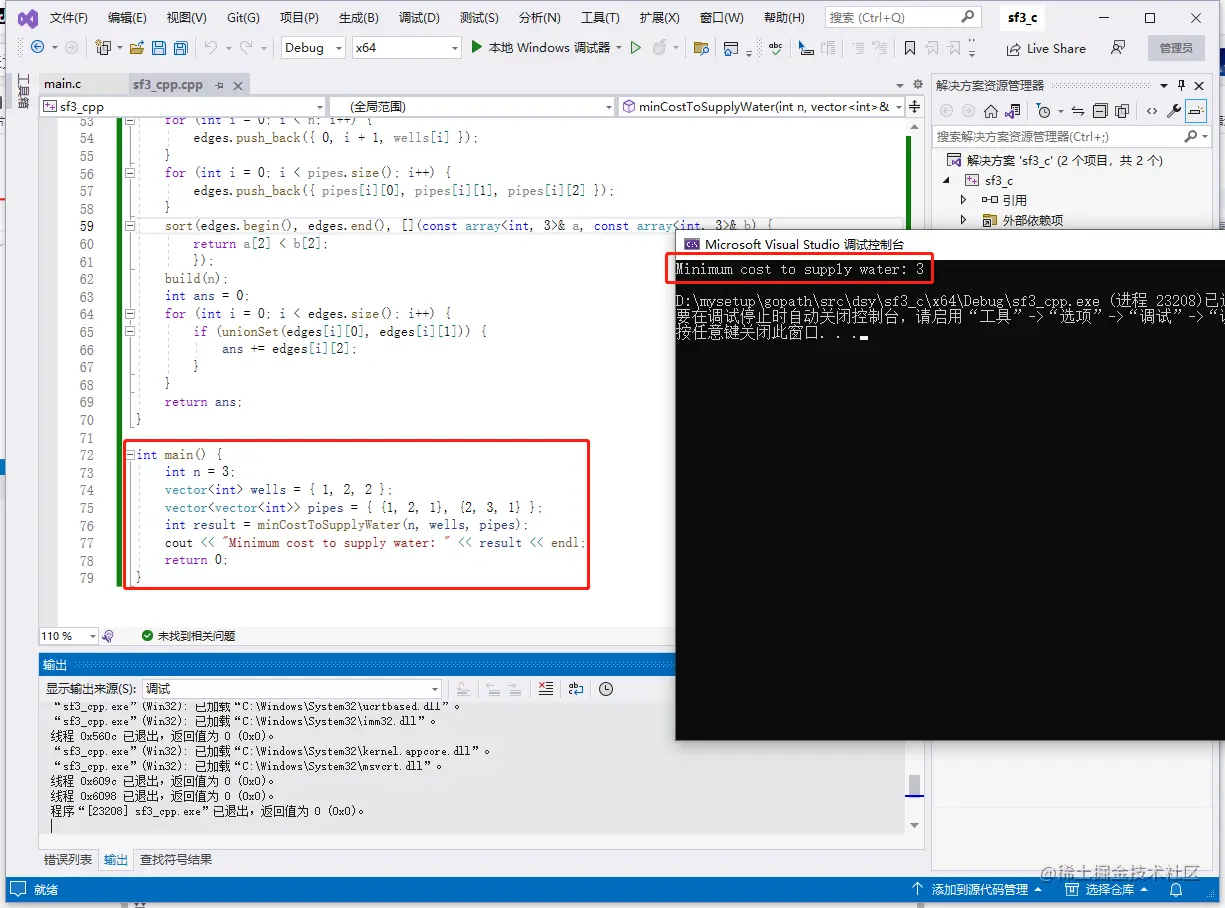Collapse the sort lambda fold at line 59
Image resolution: width=1225 pixels, height=908 pixels.
[x=130, y=226]
